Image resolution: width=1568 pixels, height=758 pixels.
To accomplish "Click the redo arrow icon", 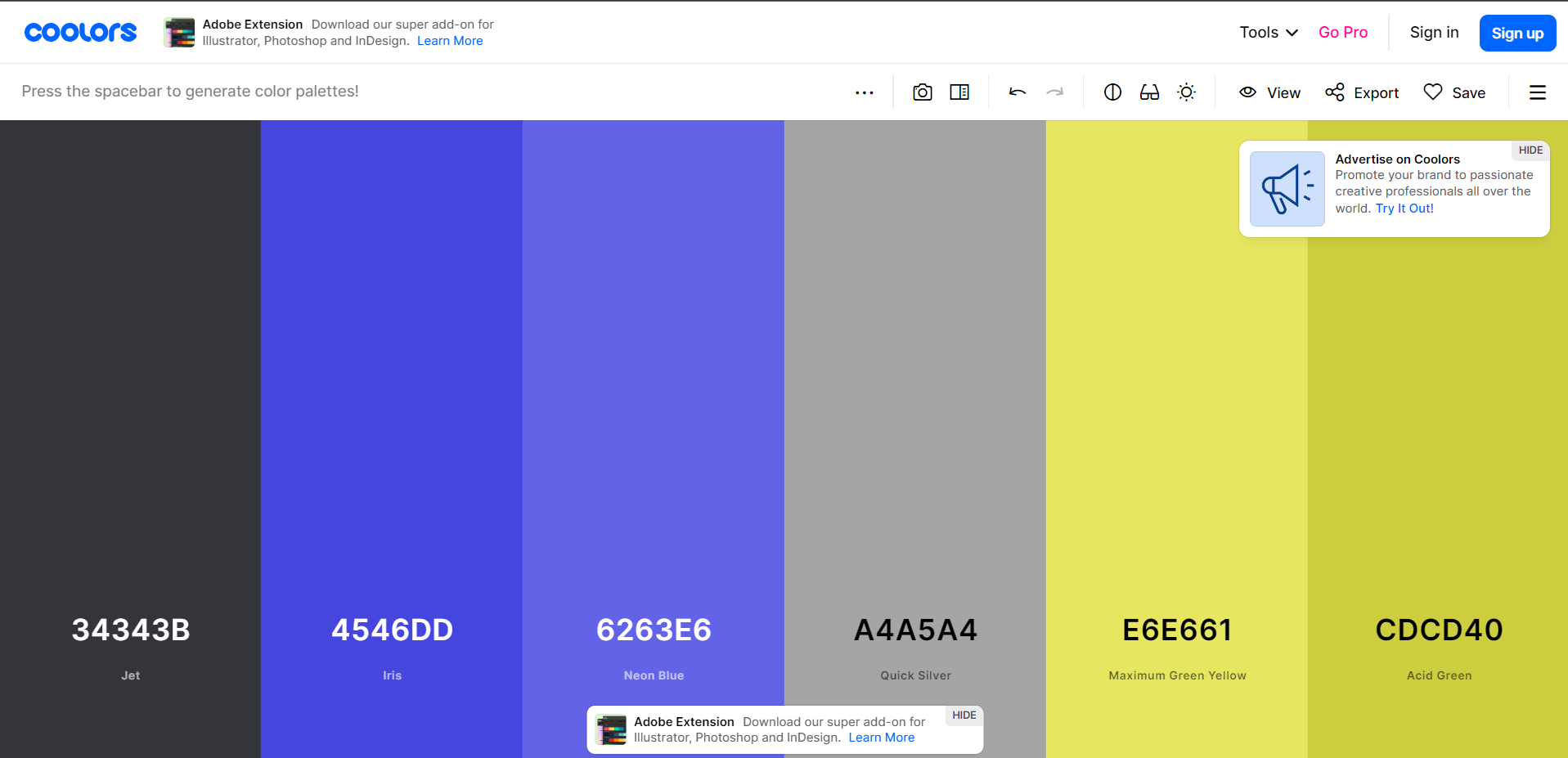I will pos(1055,92).
